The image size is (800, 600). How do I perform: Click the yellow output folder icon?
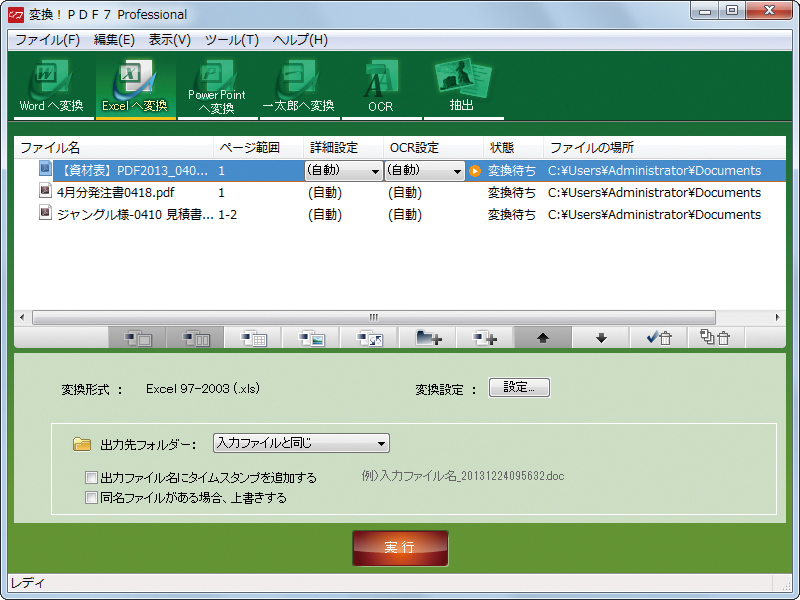(x=82, y=444)
